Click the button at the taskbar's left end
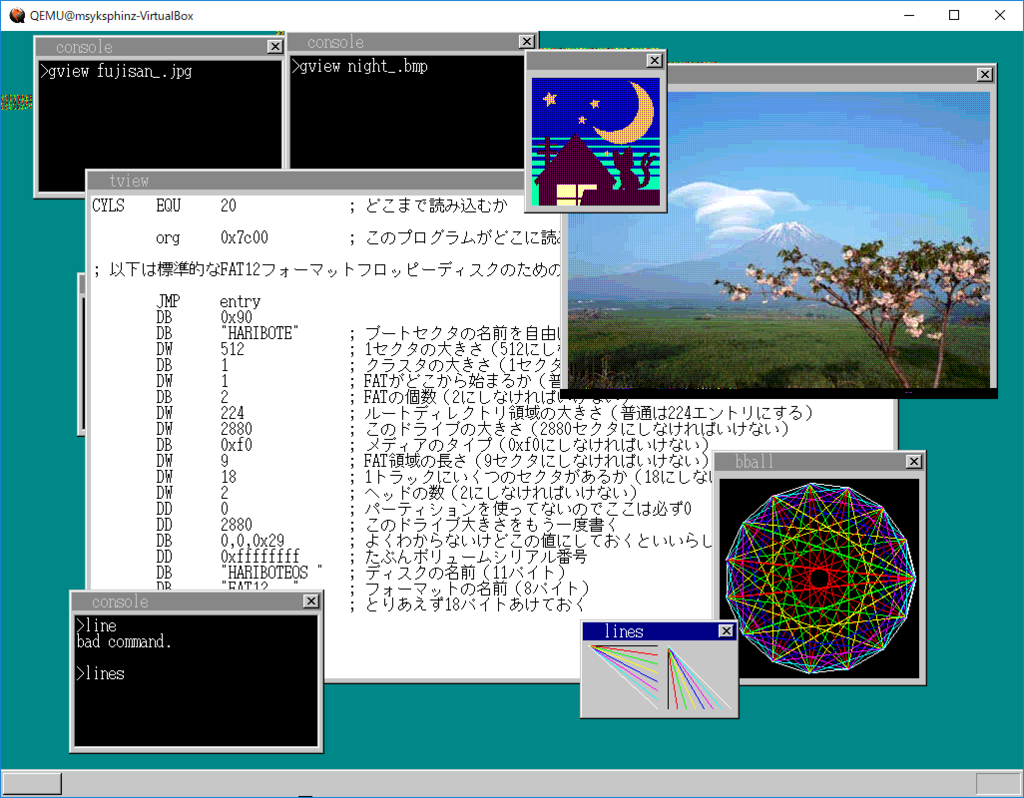This screenshot has width=1024, height=798. [32, 784]
